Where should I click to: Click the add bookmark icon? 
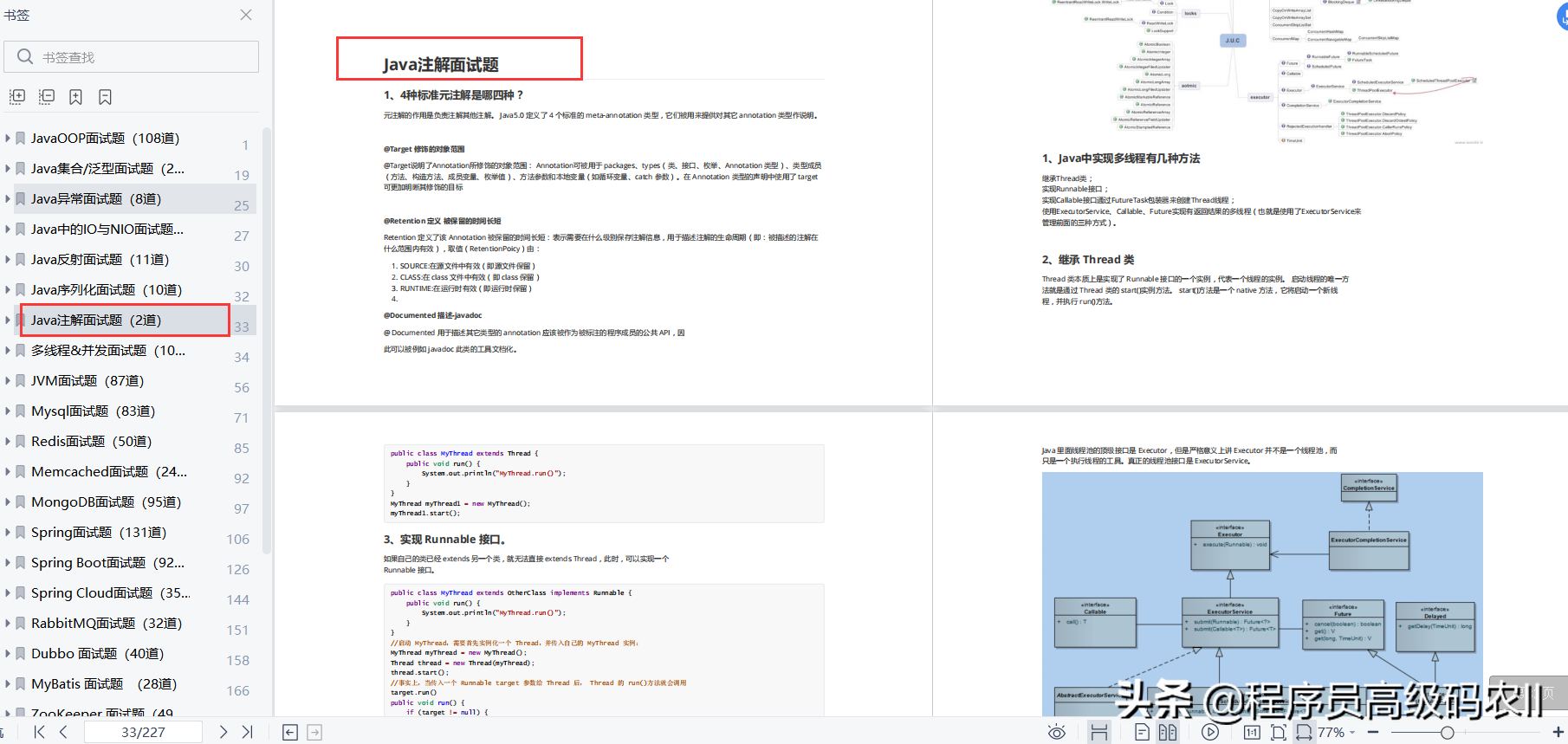click(x=76, y=97)
